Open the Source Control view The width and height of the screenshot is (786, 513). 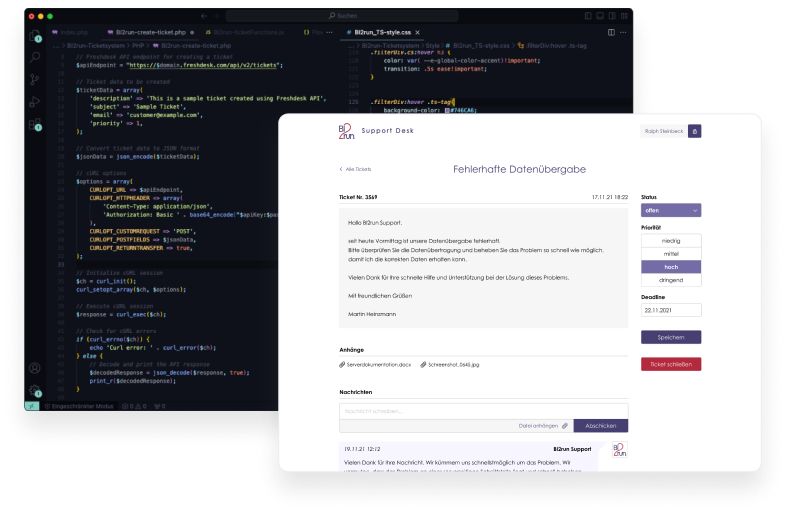(35, 81)
